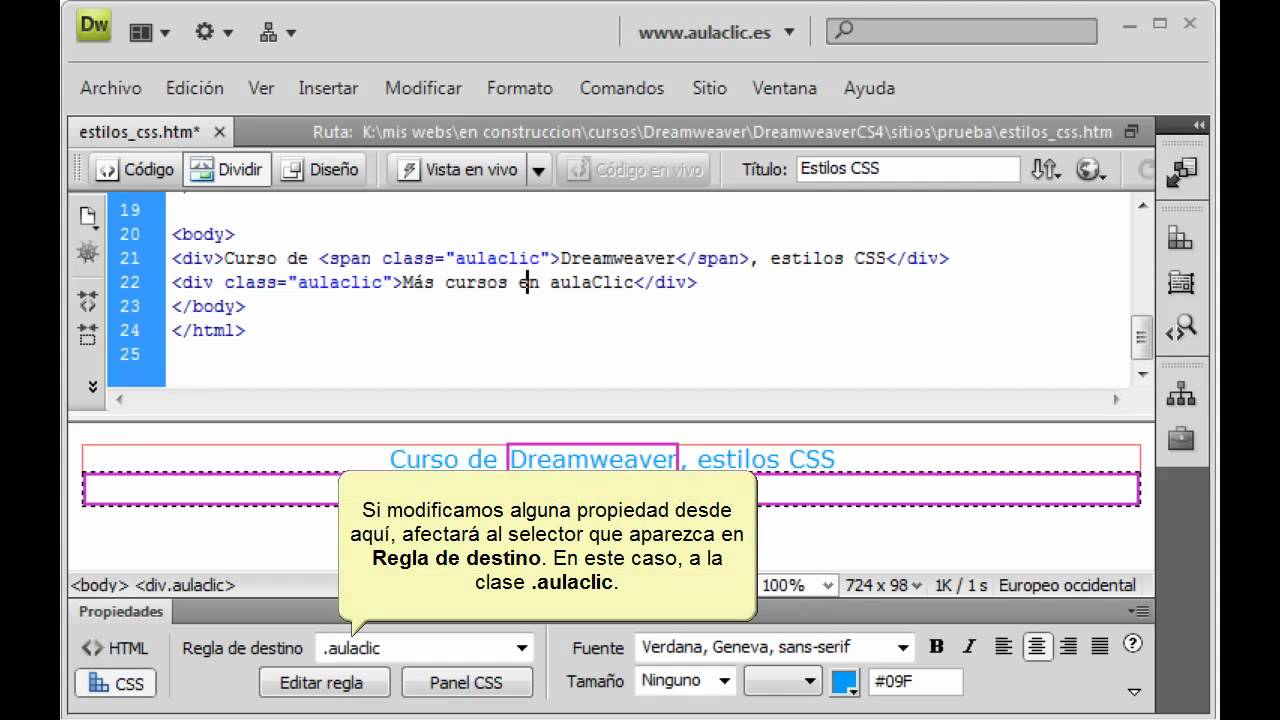The image size is (1280, 720).
Task: Set text alignment to left
Action: [1004, 647]
